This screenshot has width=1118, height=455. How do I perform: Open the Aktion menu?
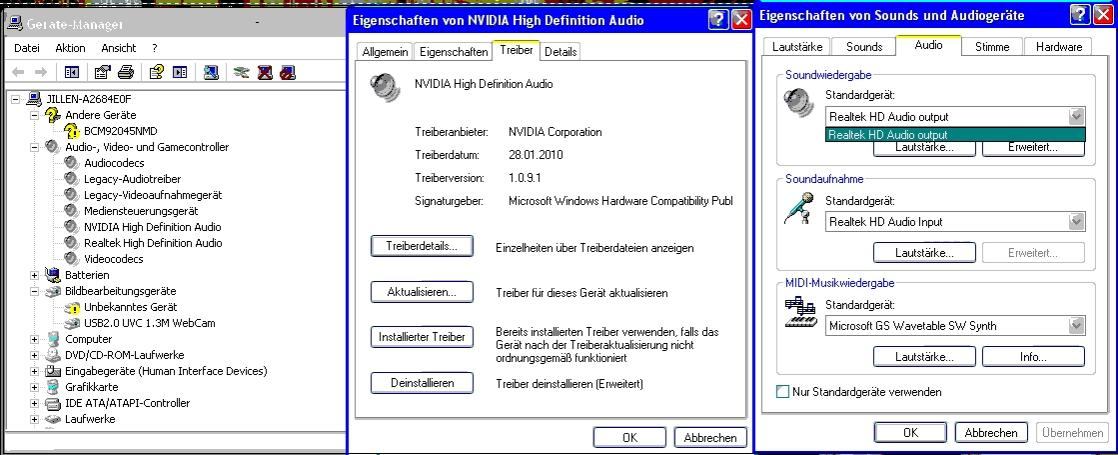pyautogui.click(x=70, y=48)
